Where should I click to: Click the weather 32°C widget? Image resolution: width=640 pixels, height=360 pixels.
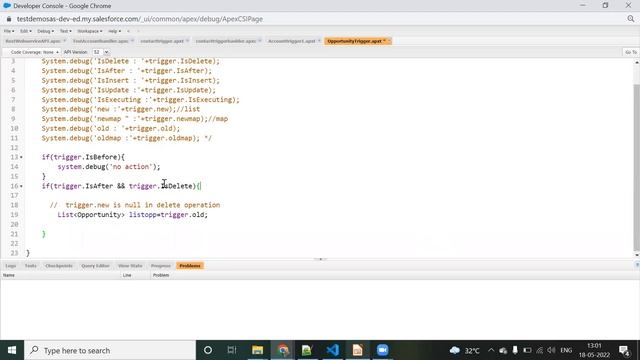464,351
